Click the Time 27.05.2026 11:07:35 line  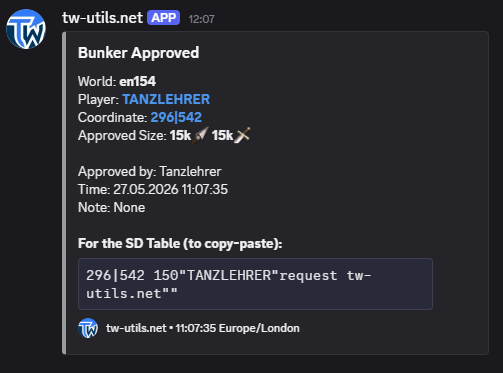(153, 190)
